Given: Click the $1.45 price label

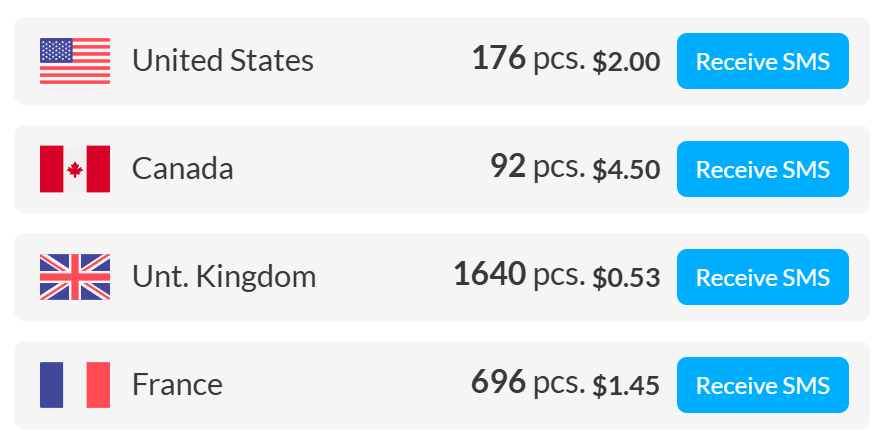Looking at the screenshot, I should [x=626, y=385].
